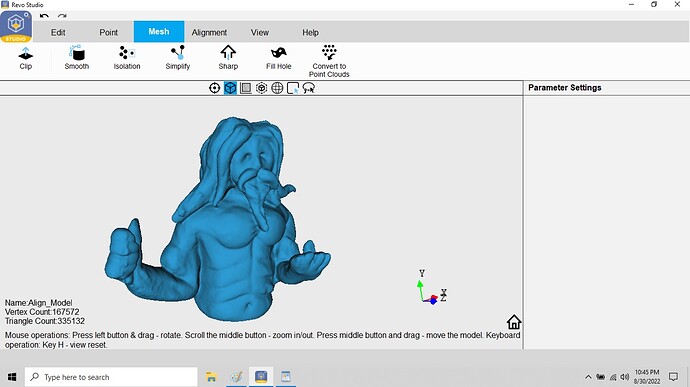Open the Help tab
This screenshot has width=690, height=387.
point(310,32)
